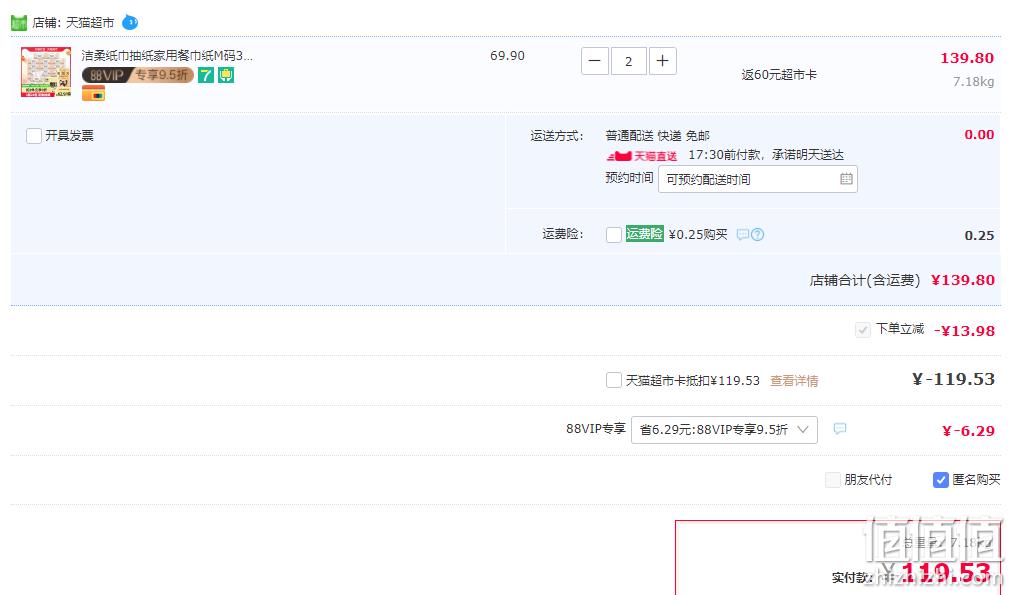
Task: Check the 开具发票 invoice checkbox
Action: pyautogui.click(x=34, y=136)
